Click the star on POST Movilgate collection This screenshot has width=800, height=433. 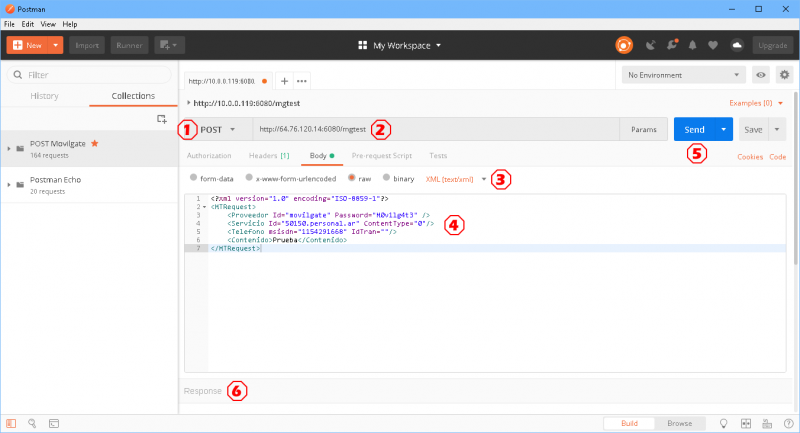[x=94, y=143]
